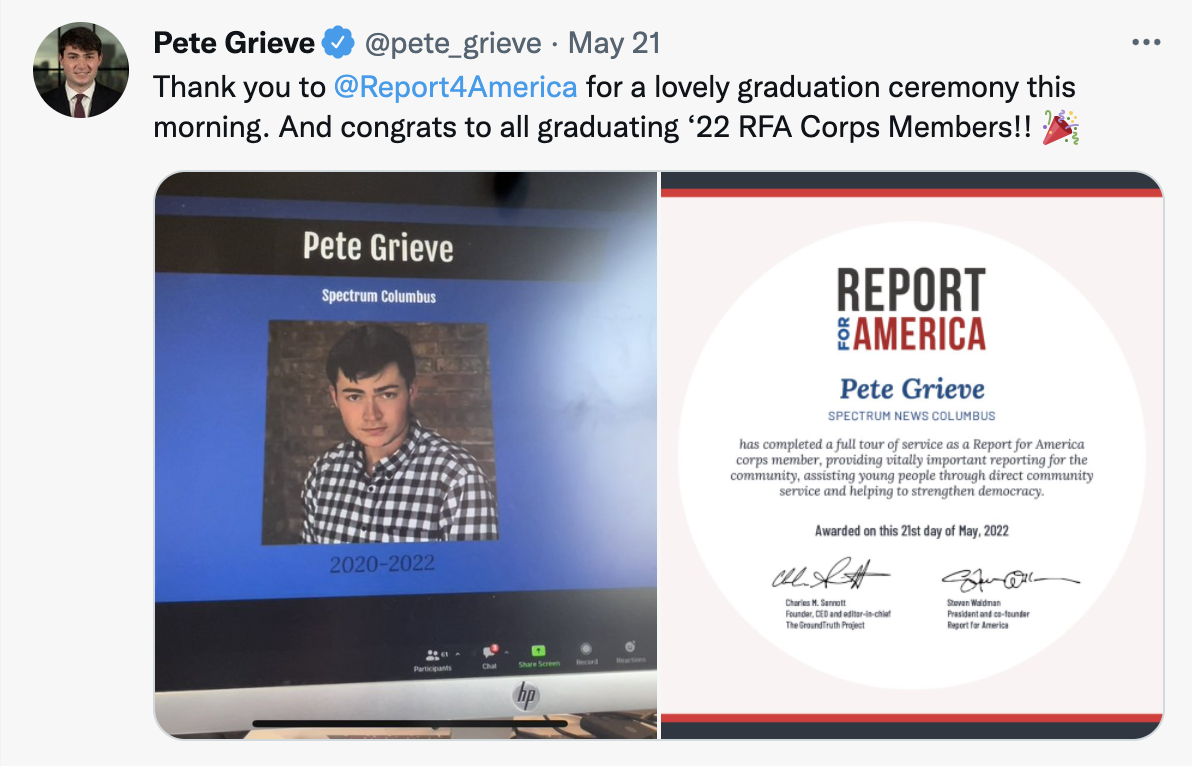Click the Record icon in Zoom toolbar

587,650
